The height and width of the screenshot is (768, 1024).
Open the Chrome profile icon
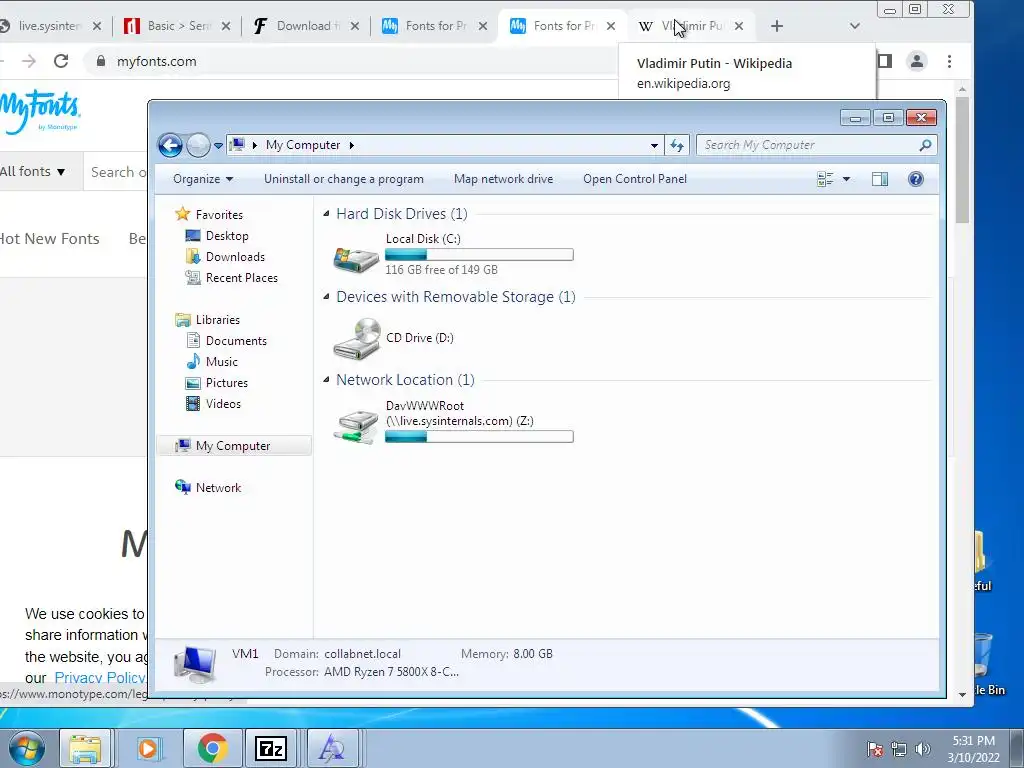[x=917, y=61]
